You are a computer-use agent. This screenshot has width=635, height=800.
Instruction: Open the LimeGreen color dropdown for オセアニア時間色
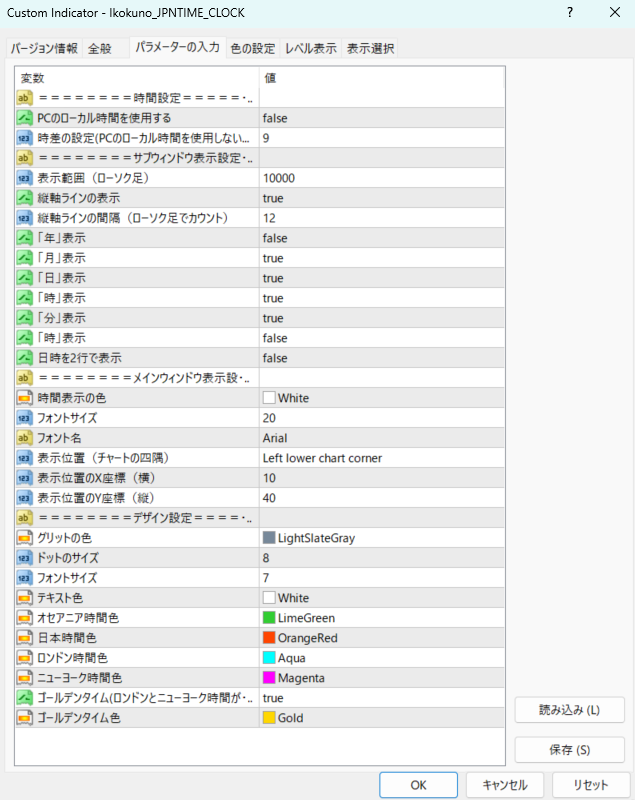click(380, 618)
